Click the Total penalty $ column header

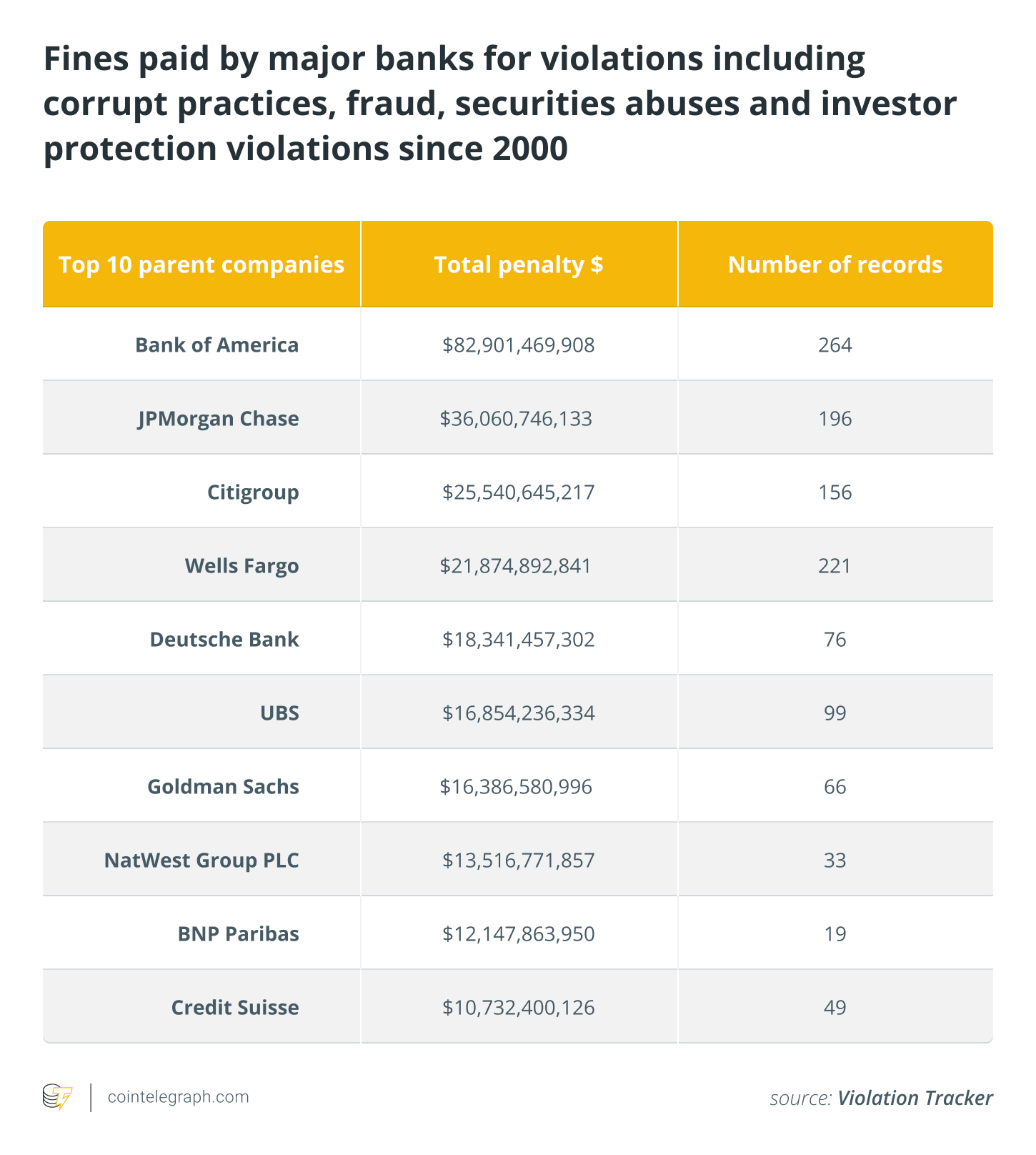(519, 264)
